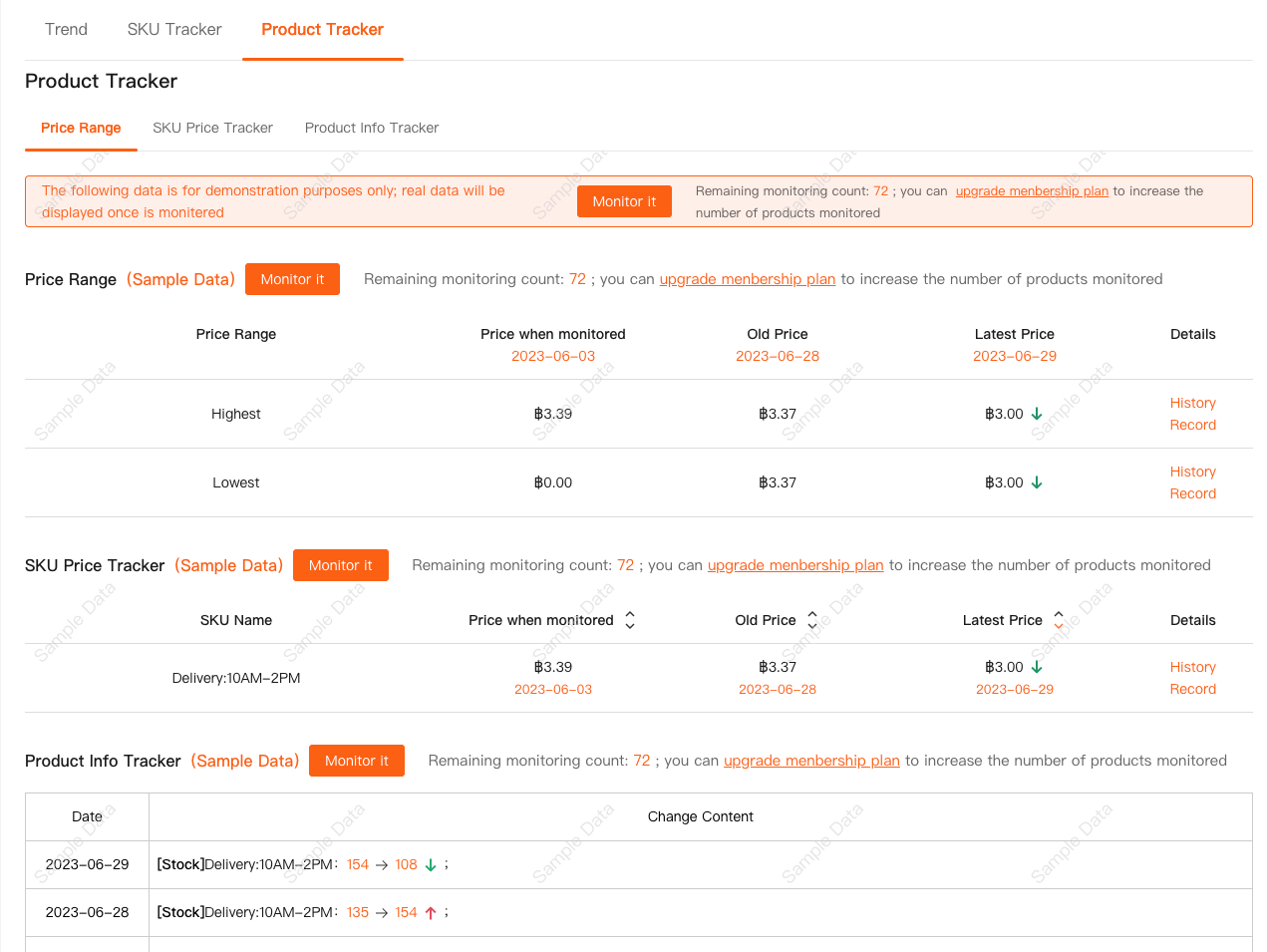The height and width of the screenshot is (952, 1267).
Task: Switch to the Trend tab
Action: pyautogui.click(x=66, y=30)
